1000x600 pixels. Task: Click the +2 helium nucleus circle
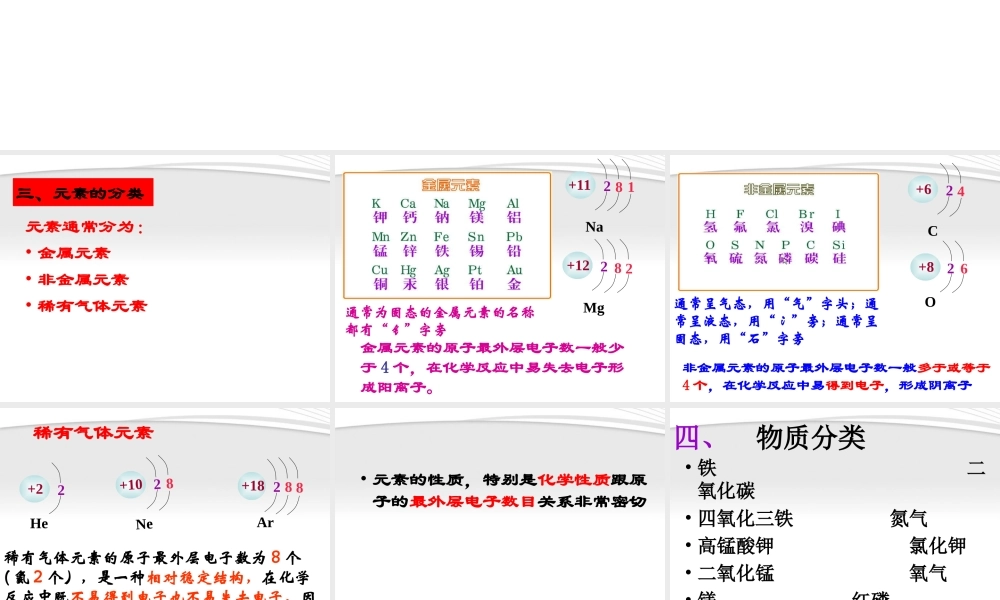pos(34,489)
